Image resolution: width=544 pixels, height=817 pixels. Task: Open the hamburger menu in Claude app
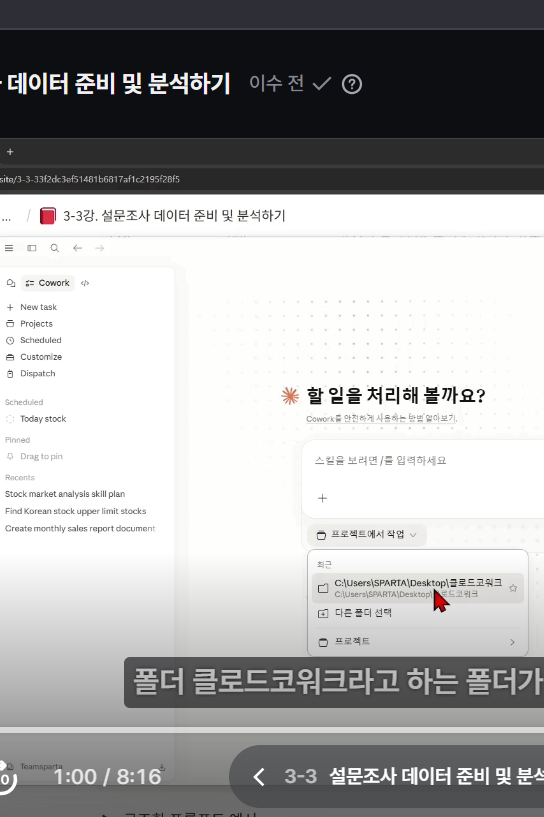coord(9,248)
